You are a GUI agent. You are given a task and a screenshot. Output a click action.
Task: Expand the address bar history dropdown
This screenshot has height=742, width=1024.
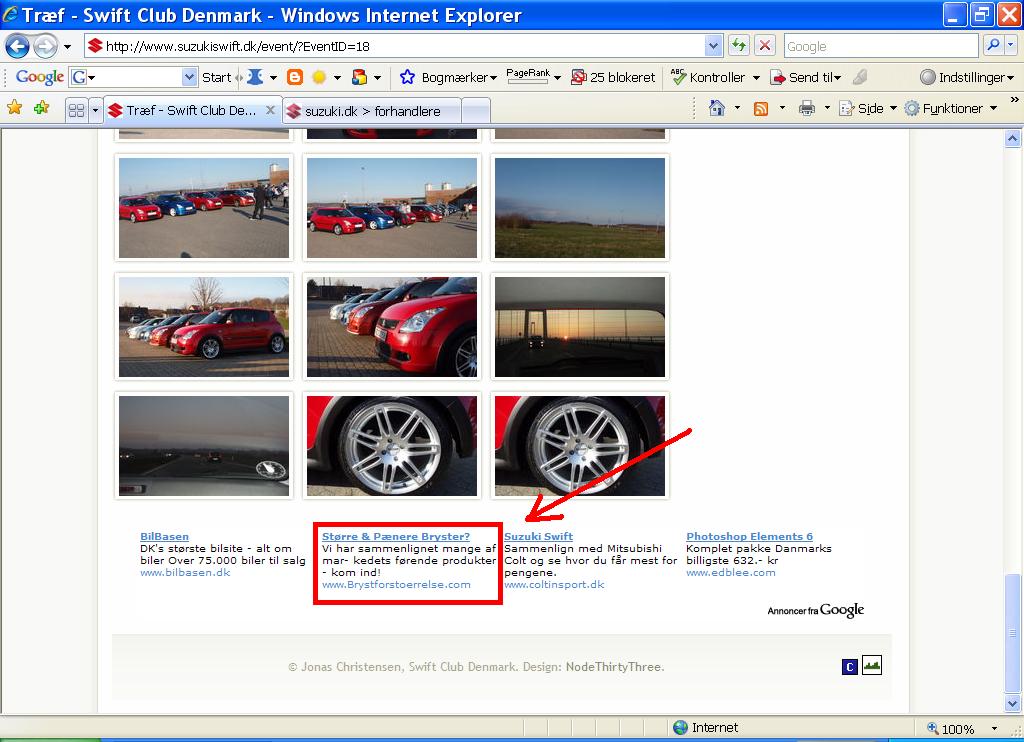pos(713,46)
